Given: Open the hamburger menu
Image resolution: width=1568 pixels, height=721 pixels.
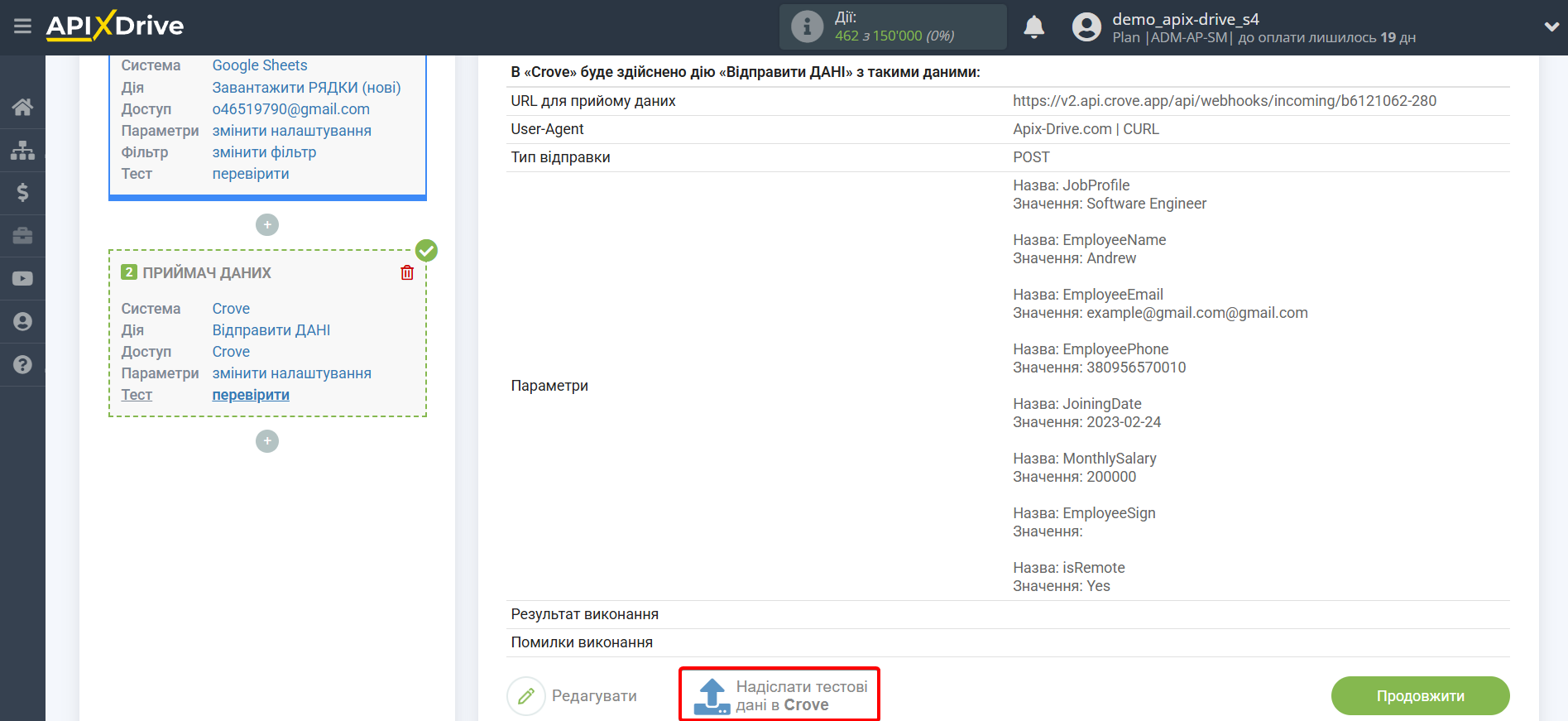Looking at the screenshot, I should [22, 26].
